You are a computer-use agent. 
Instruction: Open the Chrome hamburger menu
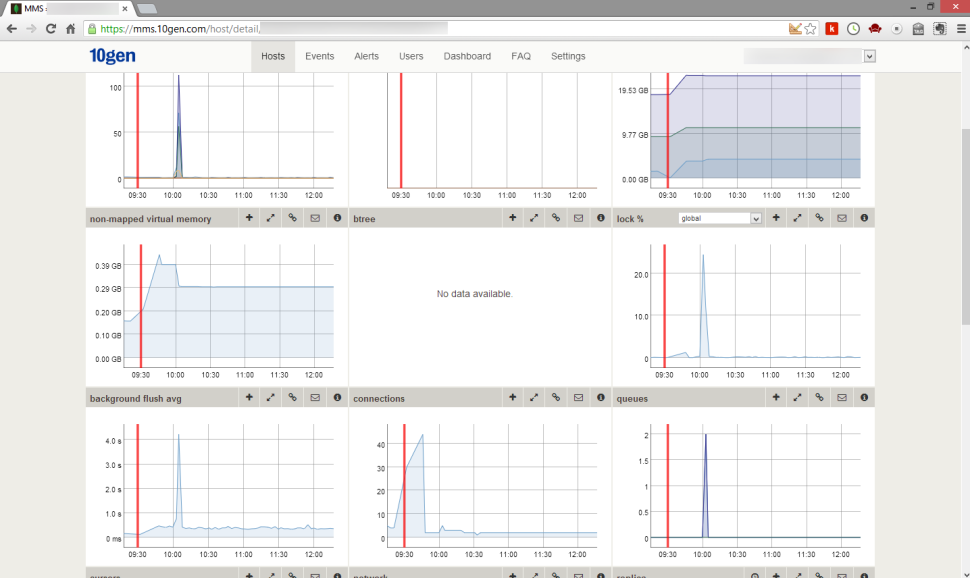[x=961, y=29]
